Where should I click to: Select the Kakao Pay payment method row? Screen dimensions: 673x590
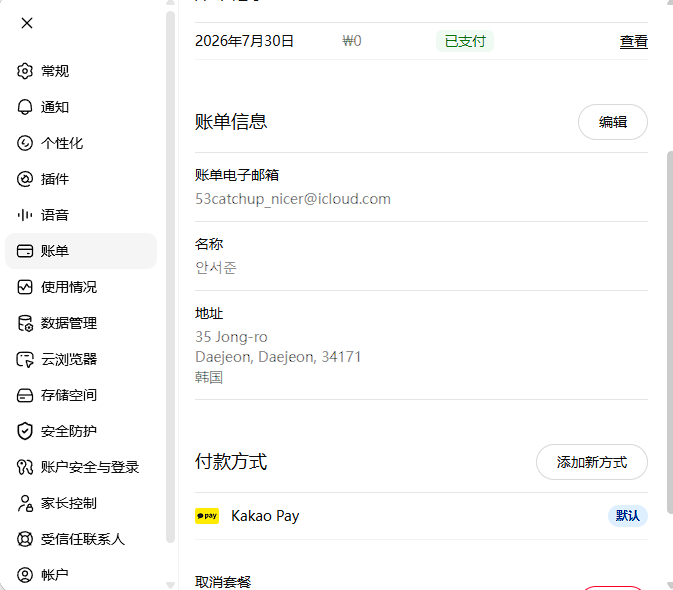pos(421,516)
